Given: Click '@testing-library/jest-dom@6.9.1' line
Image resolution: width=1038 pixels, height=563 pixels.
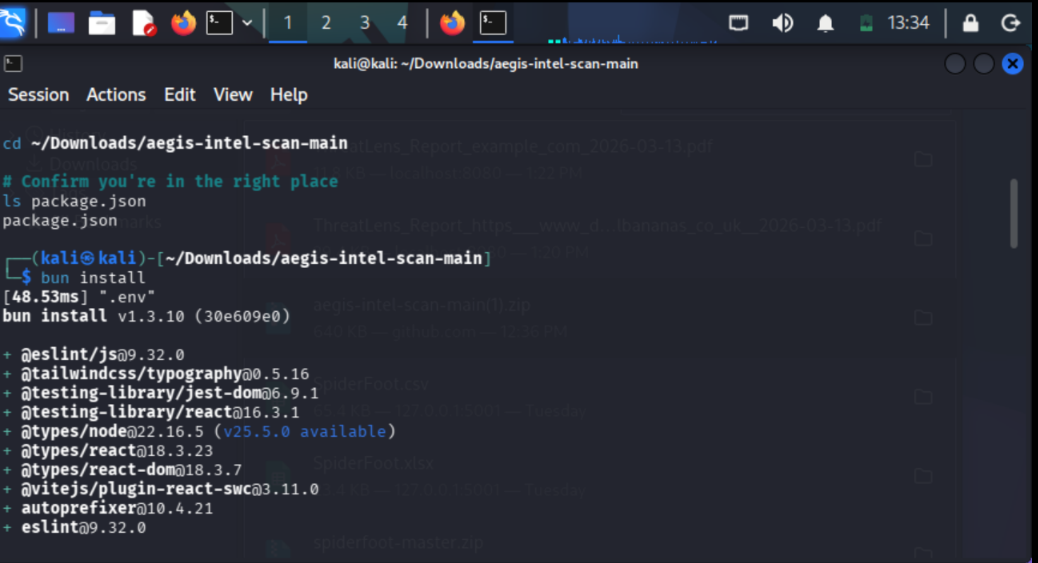Looking at the screenshot, I should pos(169,393).
